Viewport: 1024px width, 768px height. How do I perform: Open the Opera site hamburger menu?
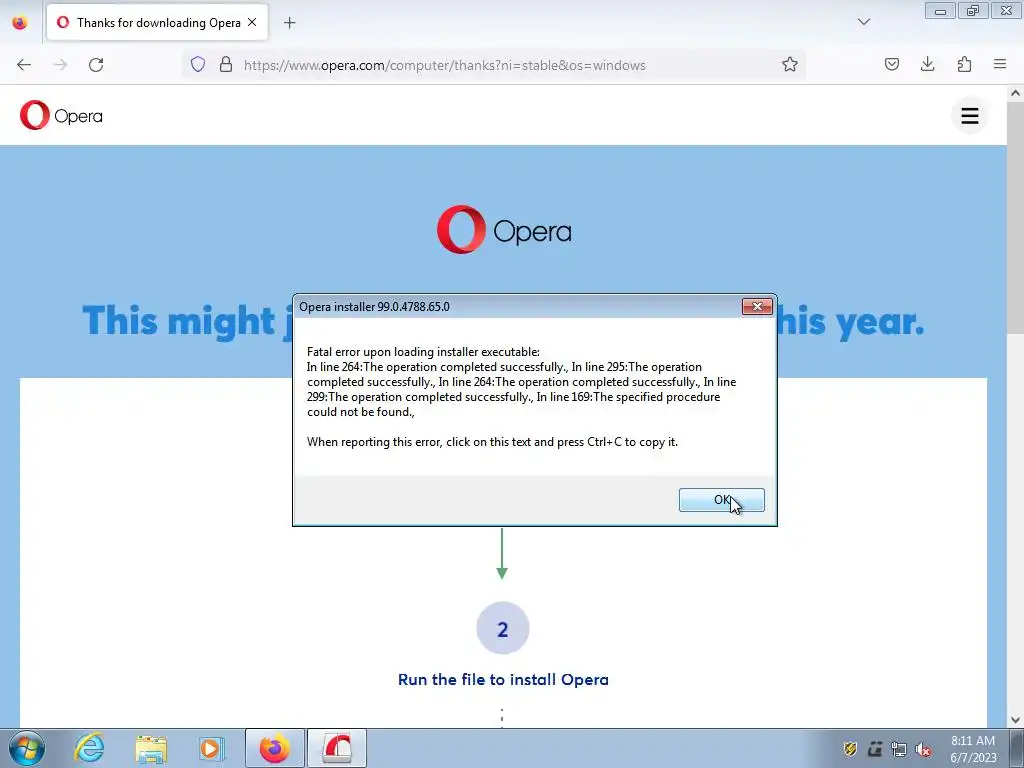970,116
